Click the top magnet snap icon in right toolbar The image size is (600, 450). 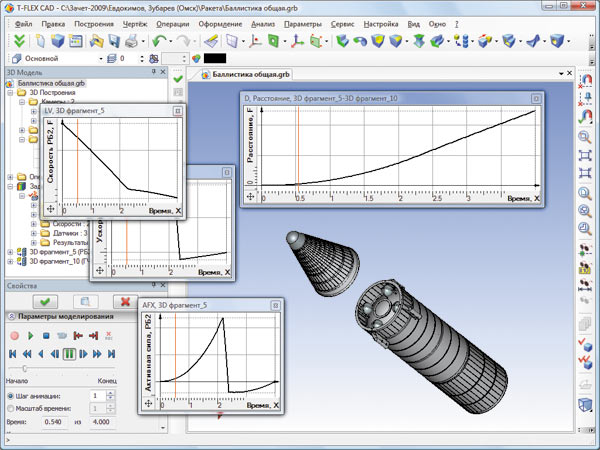coord(585,81)
